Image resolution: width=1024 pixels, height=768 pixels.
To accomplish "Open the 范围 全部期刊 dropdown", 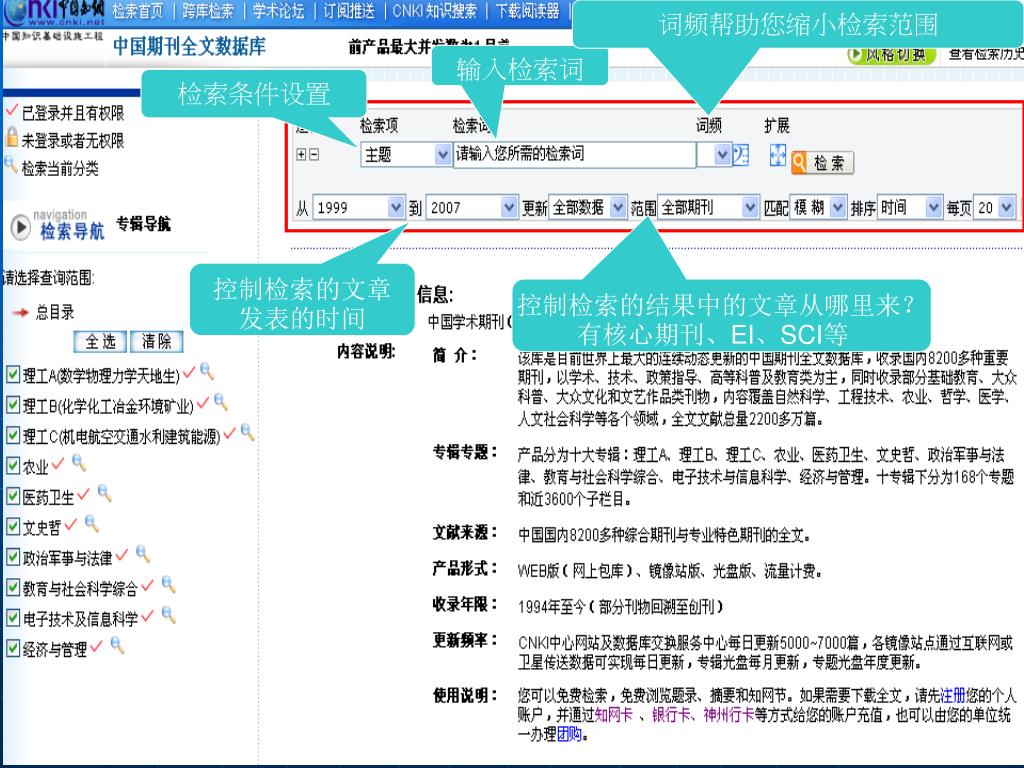I will 708,208.
